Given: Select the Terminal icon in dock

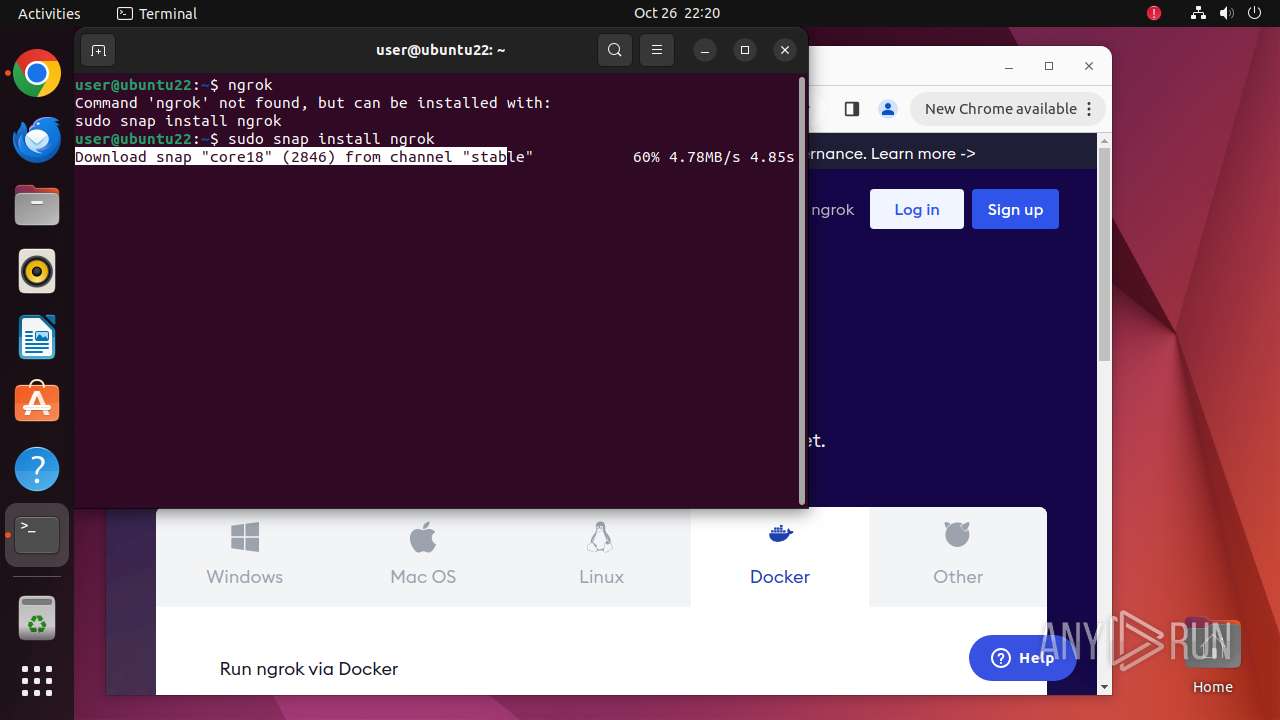Looking at the screenshot, I should coord(37,535).
